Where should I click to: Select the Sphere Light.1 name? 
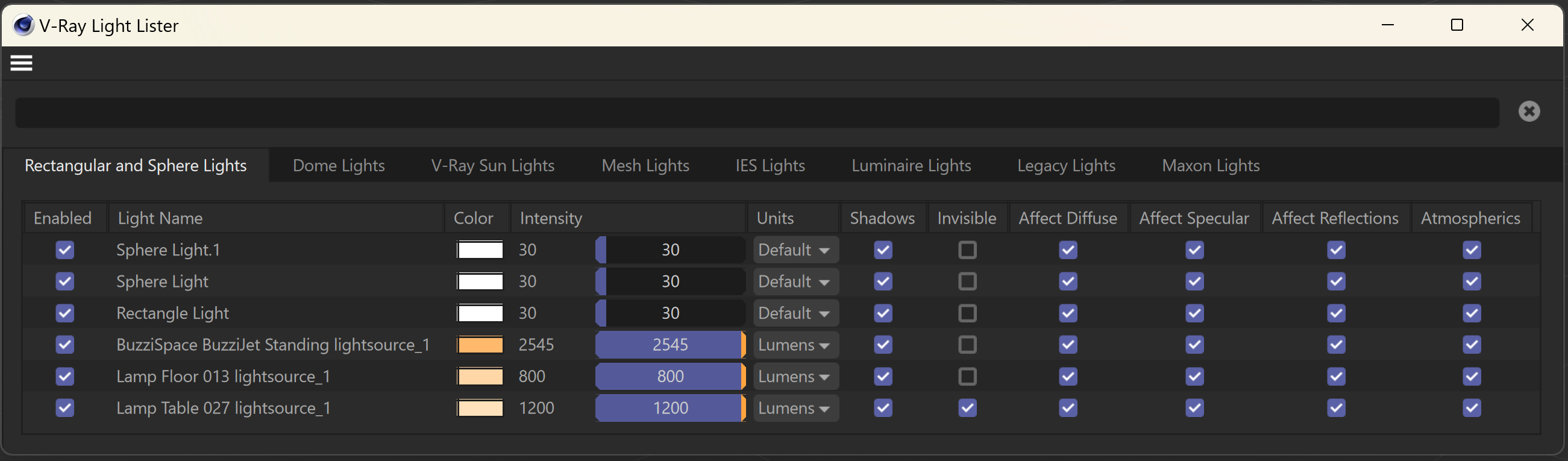[x=168, y=249]
